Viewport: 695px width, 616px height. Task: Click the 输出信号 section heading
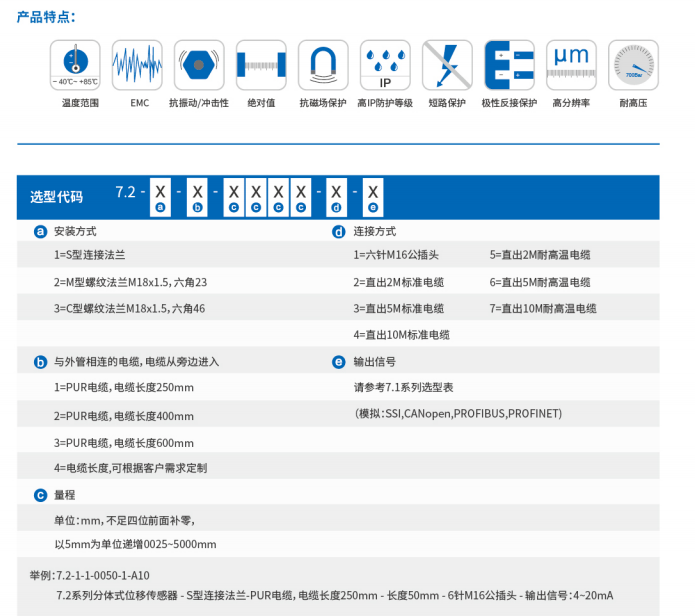[375, 362]
